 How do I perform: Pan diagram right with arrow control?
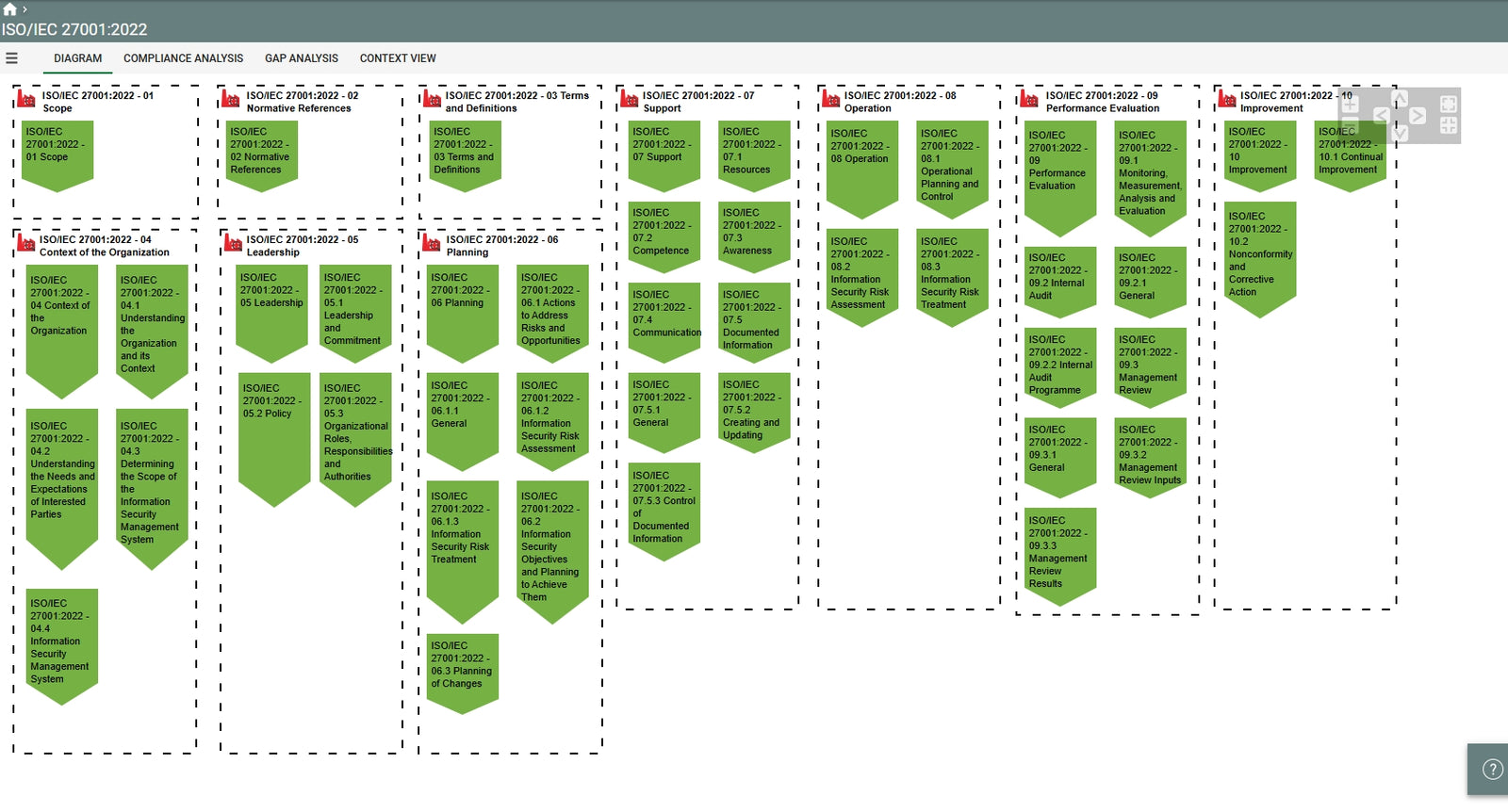click(1418, 116)
